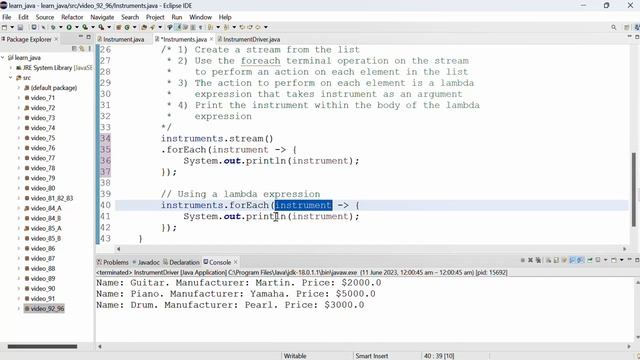Open the Coverage dropdown arrow
This screenshot has height=360, width=640.
(x=93, y=27)
